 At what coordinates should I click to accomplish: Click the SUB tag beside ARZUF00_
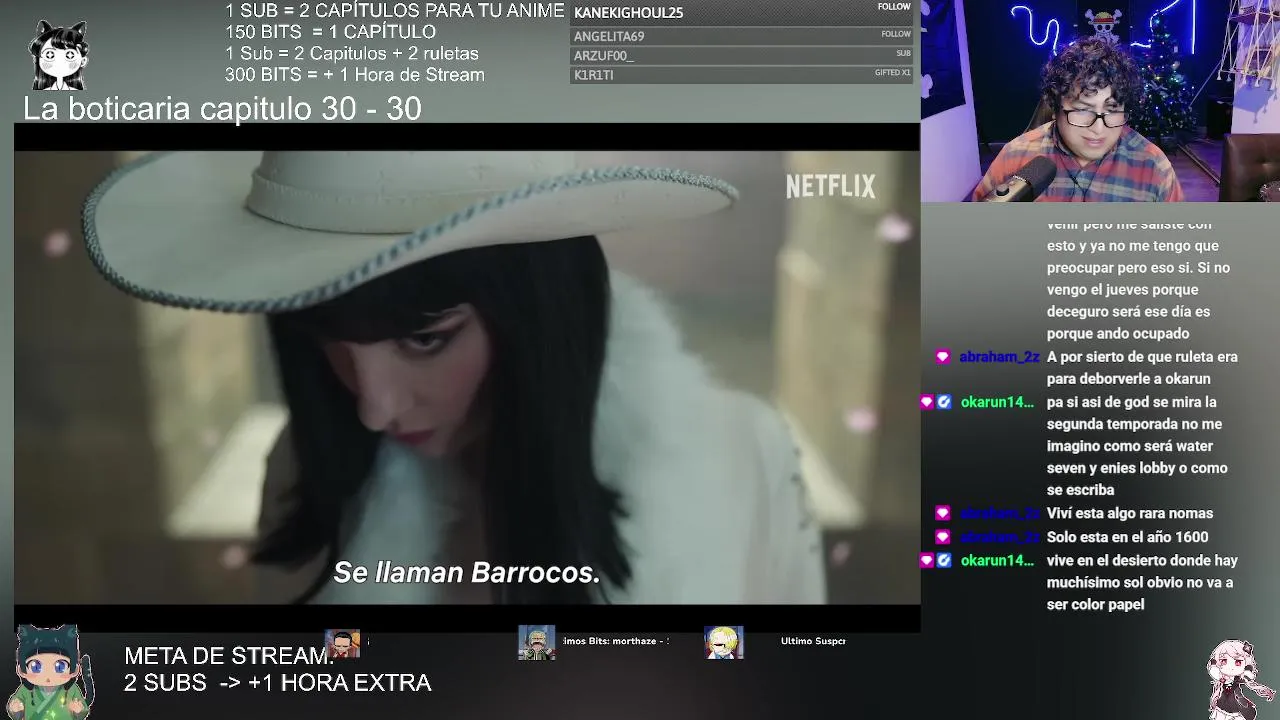coord(903,54)
